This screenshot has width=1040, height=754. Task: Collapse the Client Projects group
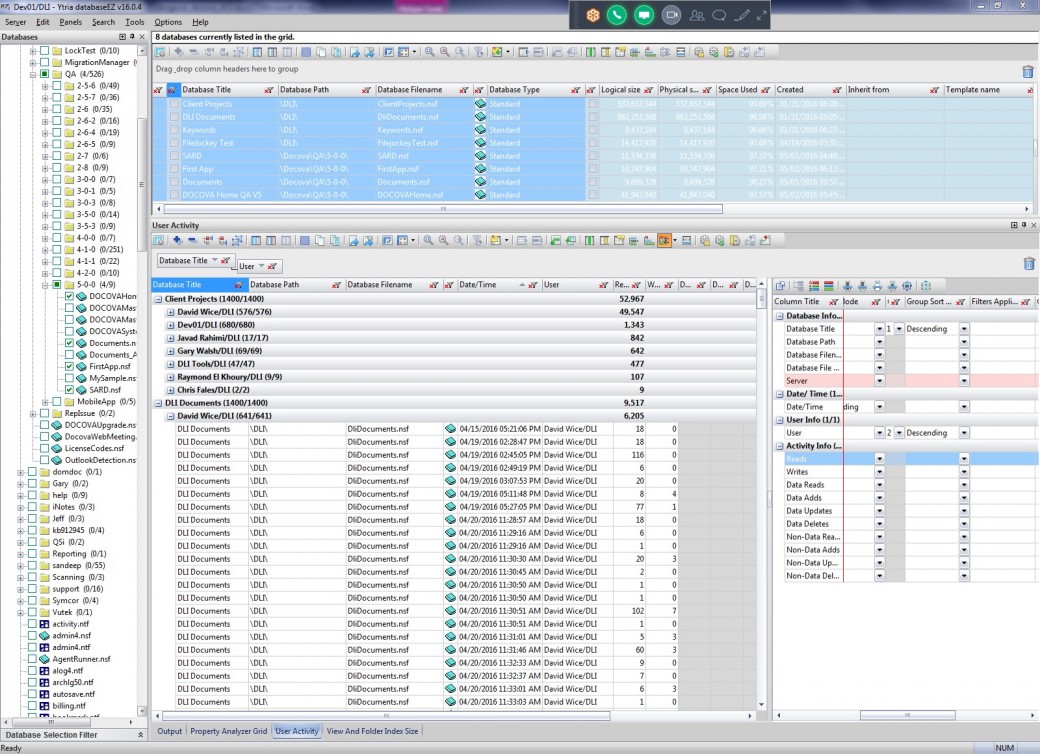158,299
